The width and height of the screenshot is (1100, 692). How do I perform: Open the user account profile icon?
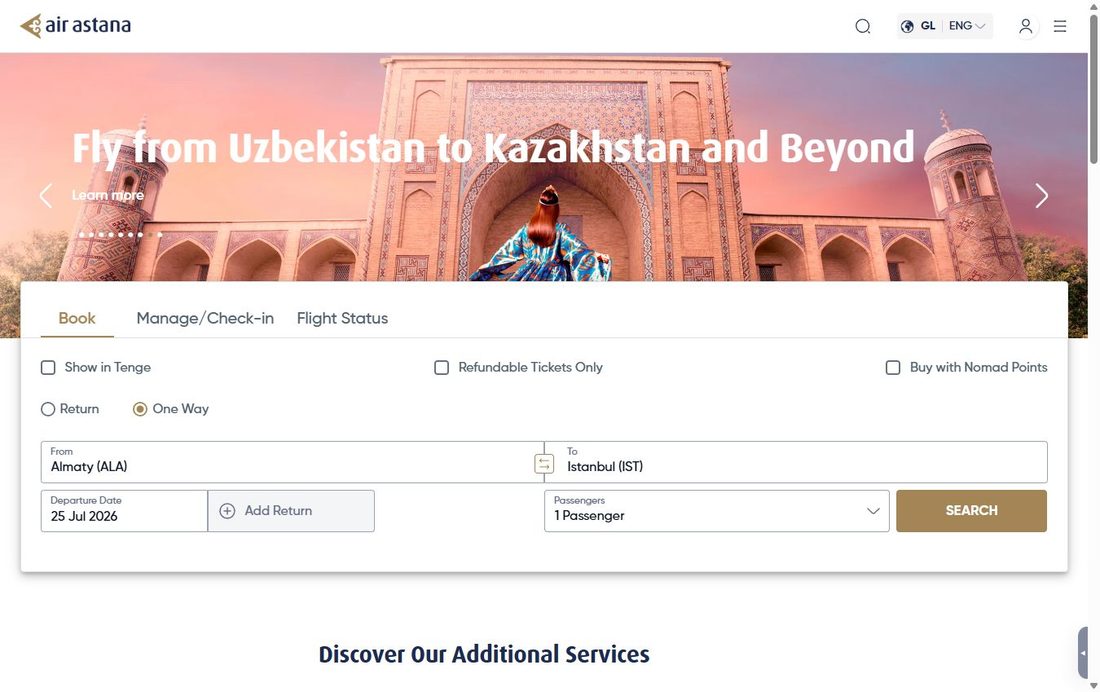tap(1026, 27)
